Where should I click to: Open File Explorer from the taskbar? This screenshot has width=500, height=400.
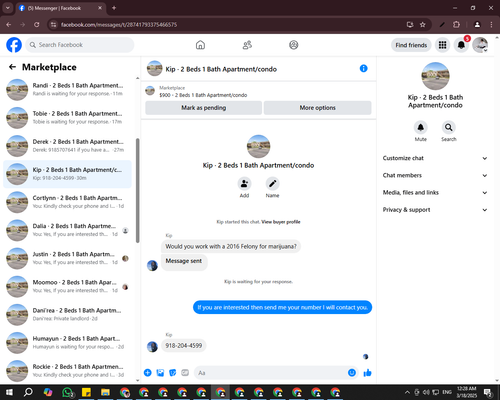(x=105, y=392)
